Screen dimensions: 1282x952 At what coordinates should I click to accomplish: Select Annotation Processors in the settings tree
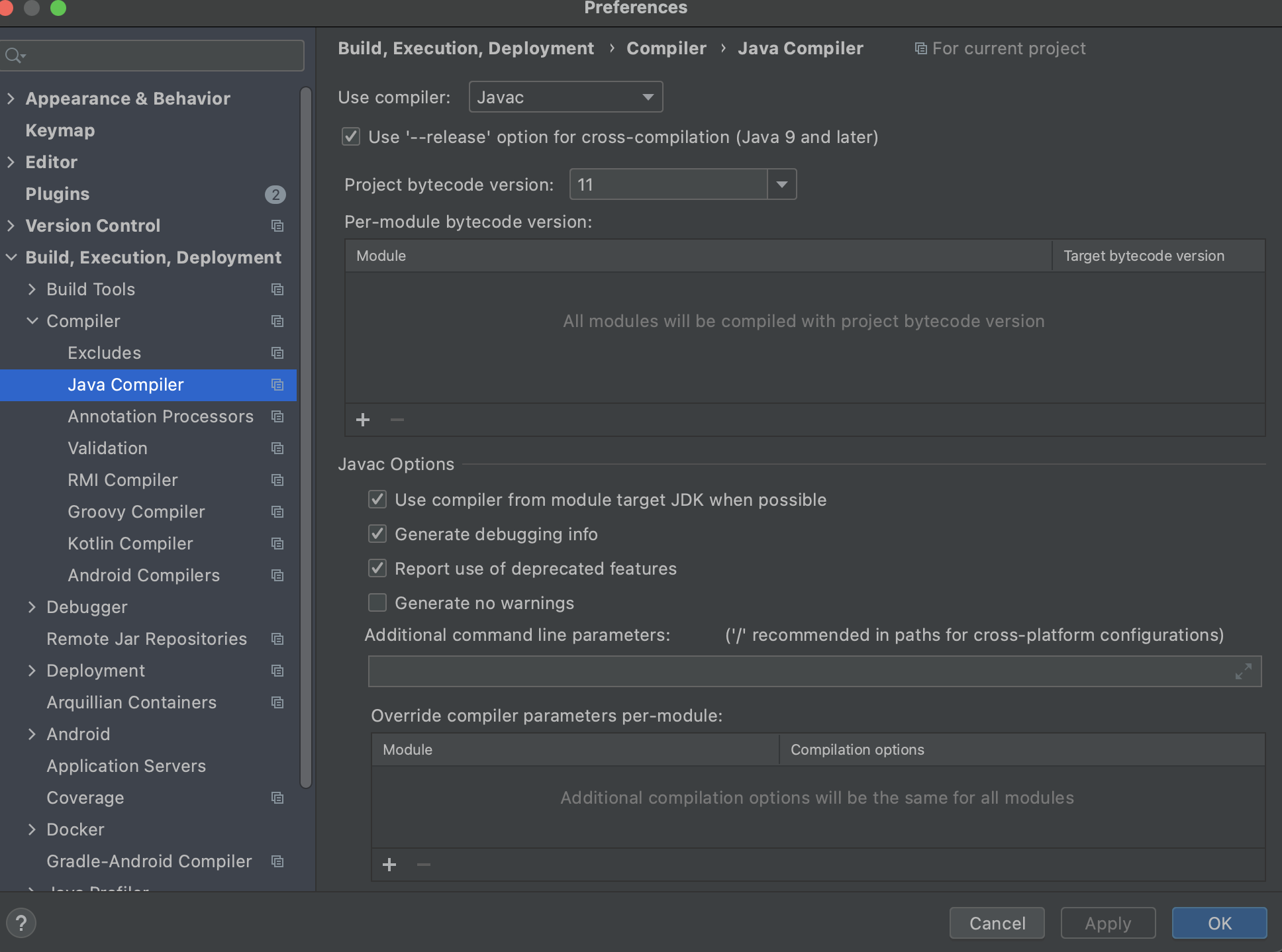[160, 416]
